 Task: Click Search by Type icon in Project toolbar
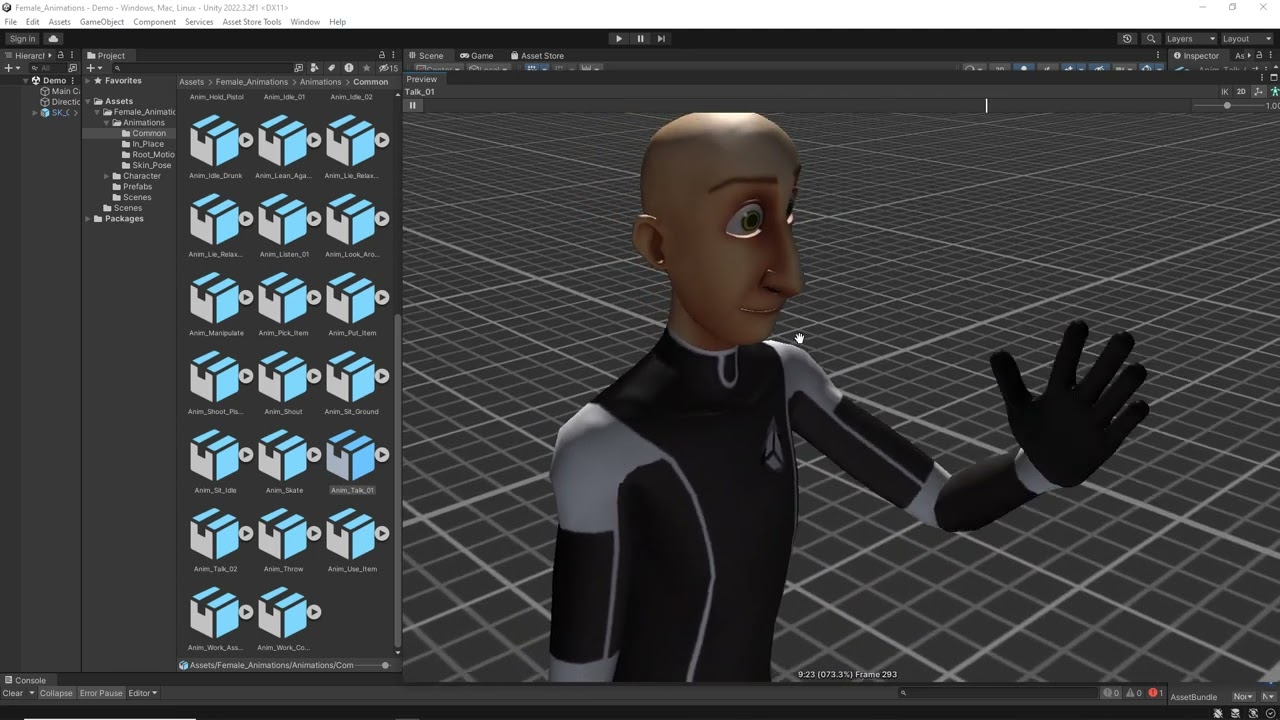click(x=314, y=68)
